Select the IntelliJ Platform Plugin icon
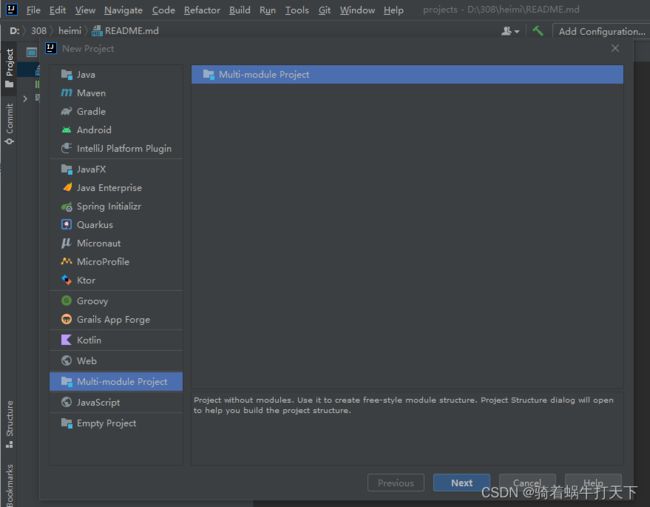 (x=66, y=148)
